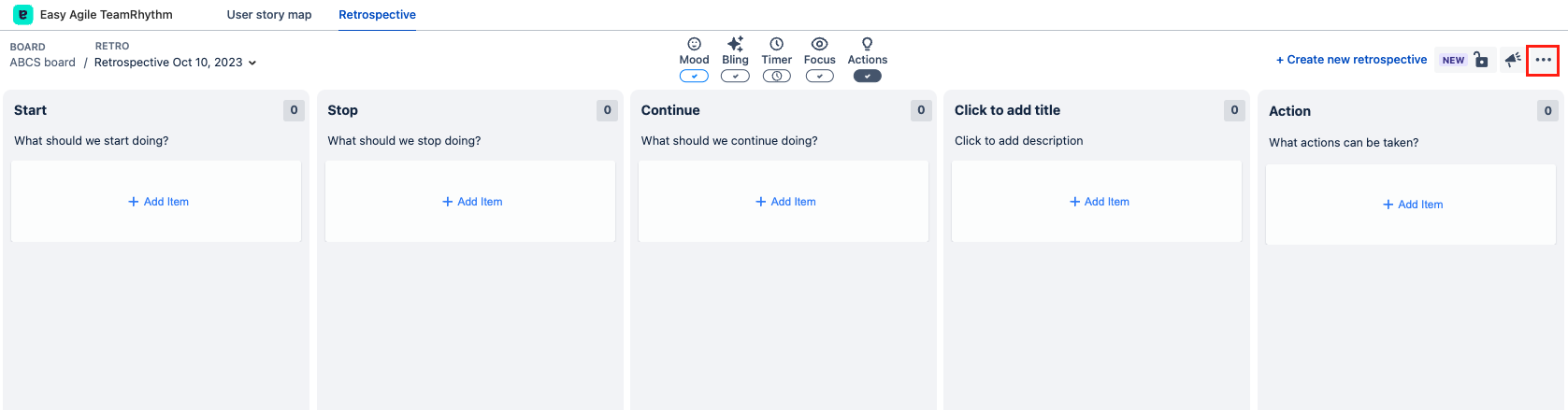Disable the Actions pill toggle

pos(867,77)
